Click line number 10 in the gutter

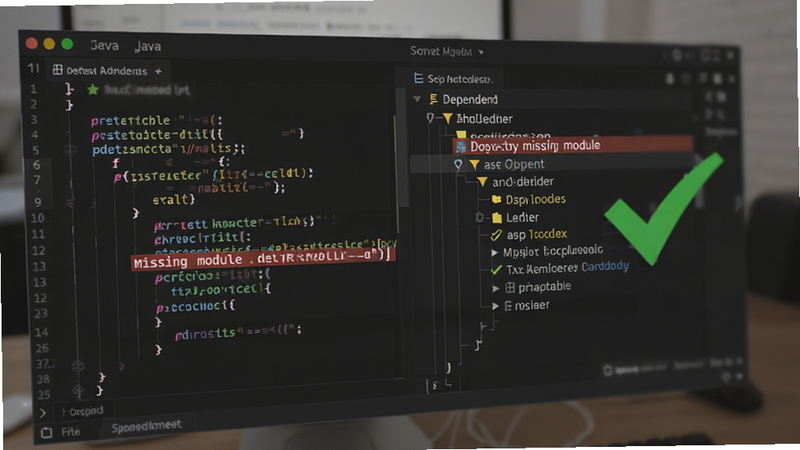(x=38, y=218)
